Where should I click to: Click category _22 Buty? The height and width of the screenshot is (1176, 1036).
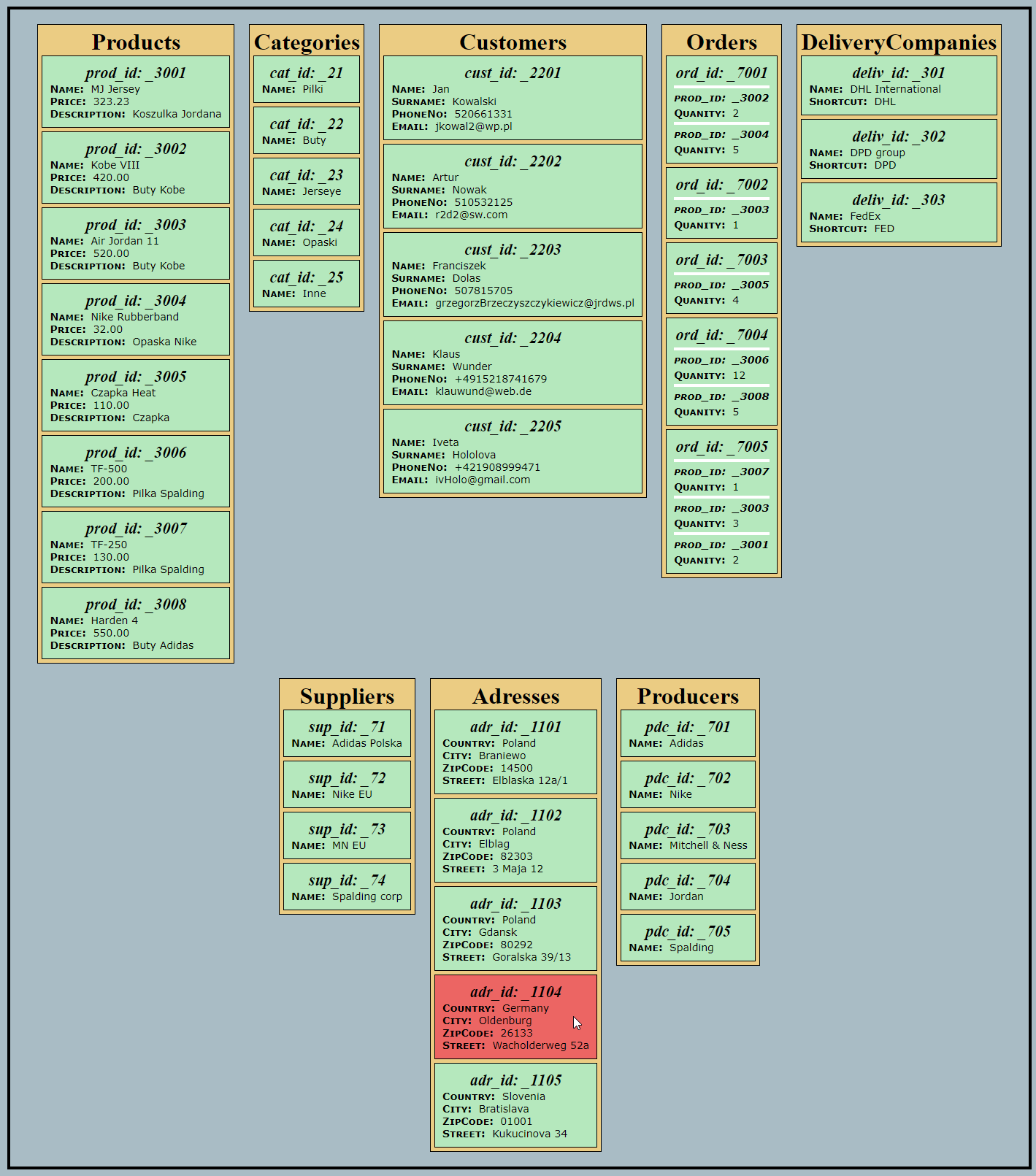tap(307, 131)
